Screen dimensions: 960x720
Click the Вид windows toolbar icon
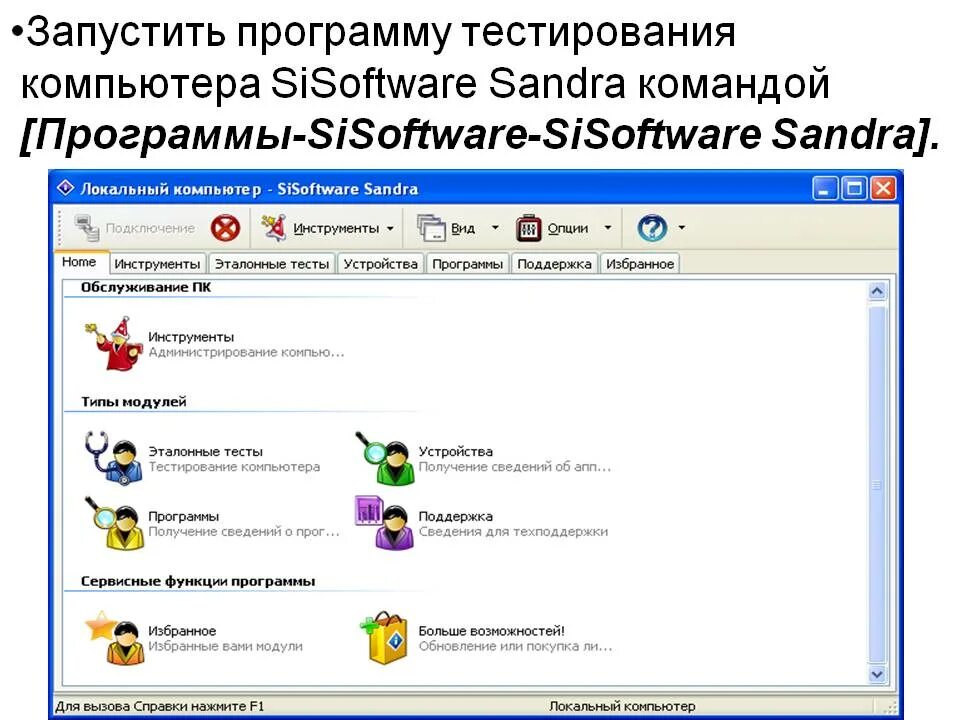click(x=431, y=228)
